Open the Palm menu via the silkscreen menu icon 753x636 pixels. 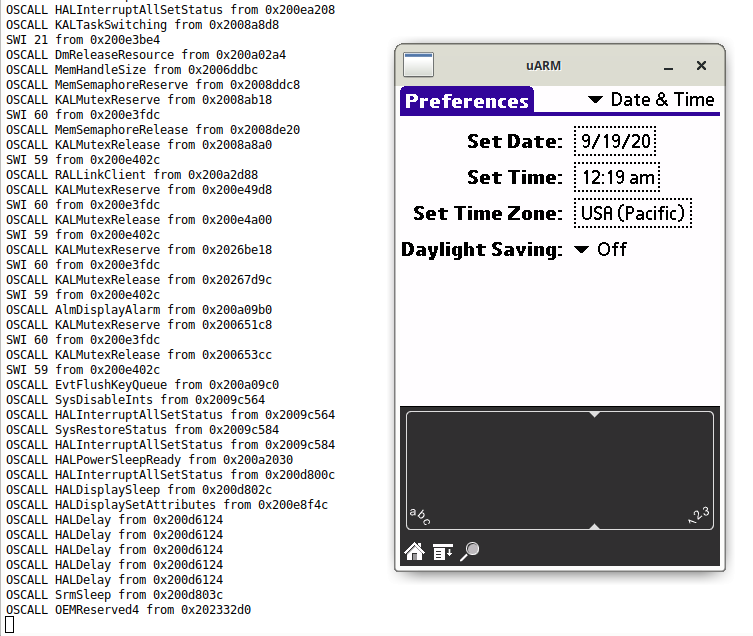[x=442, y=551]
